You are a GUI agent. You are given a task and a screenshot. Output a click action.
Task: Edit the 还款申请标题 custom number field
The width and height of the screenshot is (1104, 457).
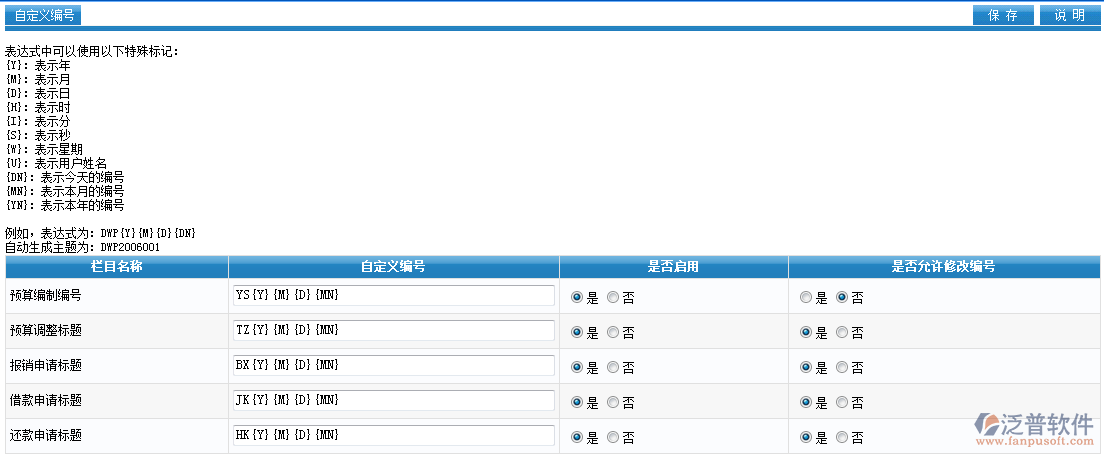(x=394, y=436)
